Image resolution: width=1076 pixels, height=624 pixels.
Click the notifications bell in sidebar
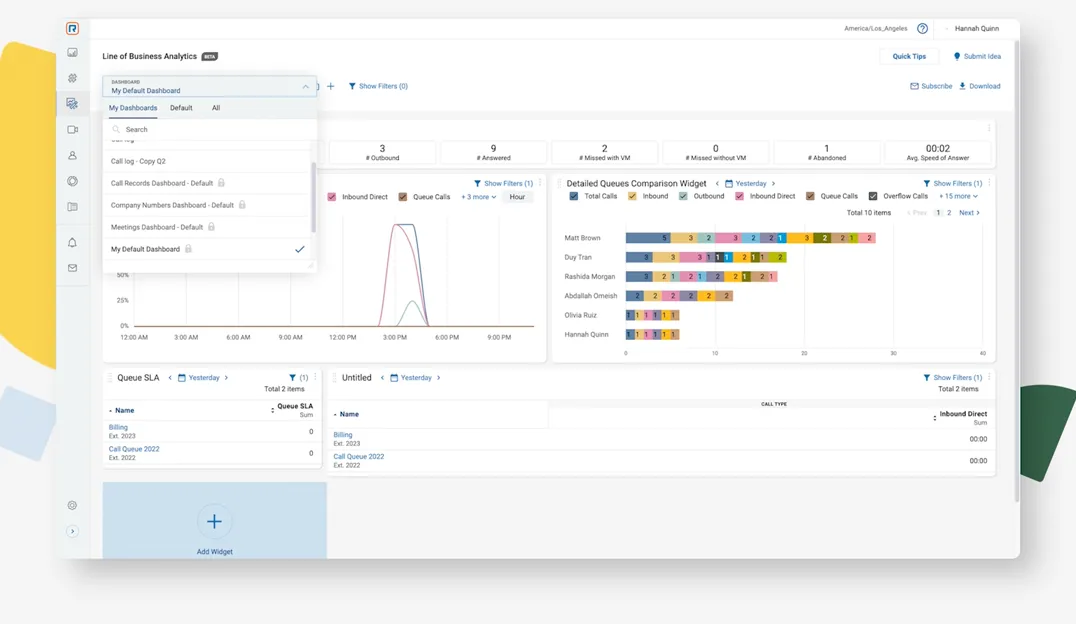(72, 243)
